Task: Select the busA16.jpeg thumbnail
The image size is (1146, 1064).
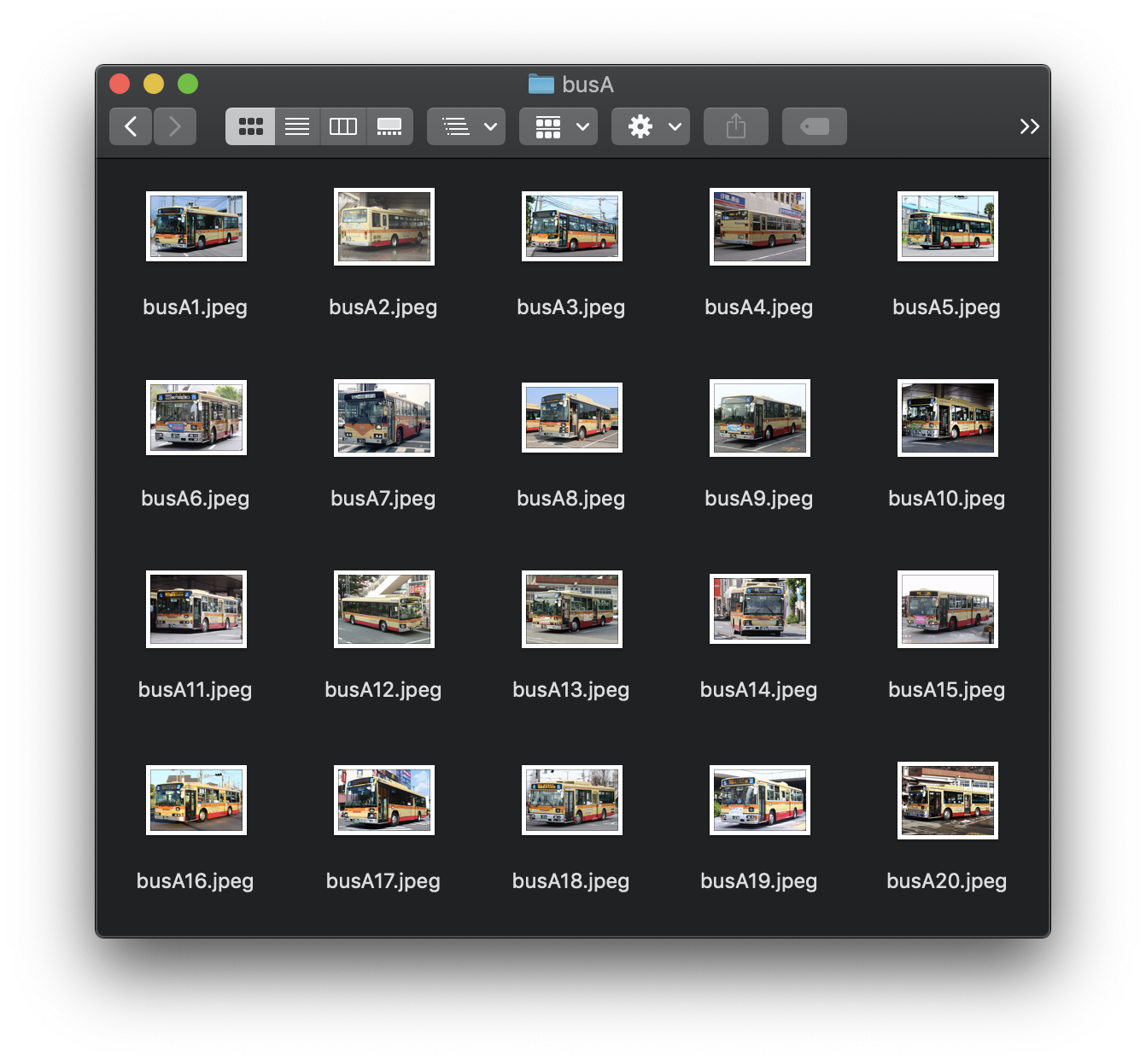Action: (x=196, y=800)
